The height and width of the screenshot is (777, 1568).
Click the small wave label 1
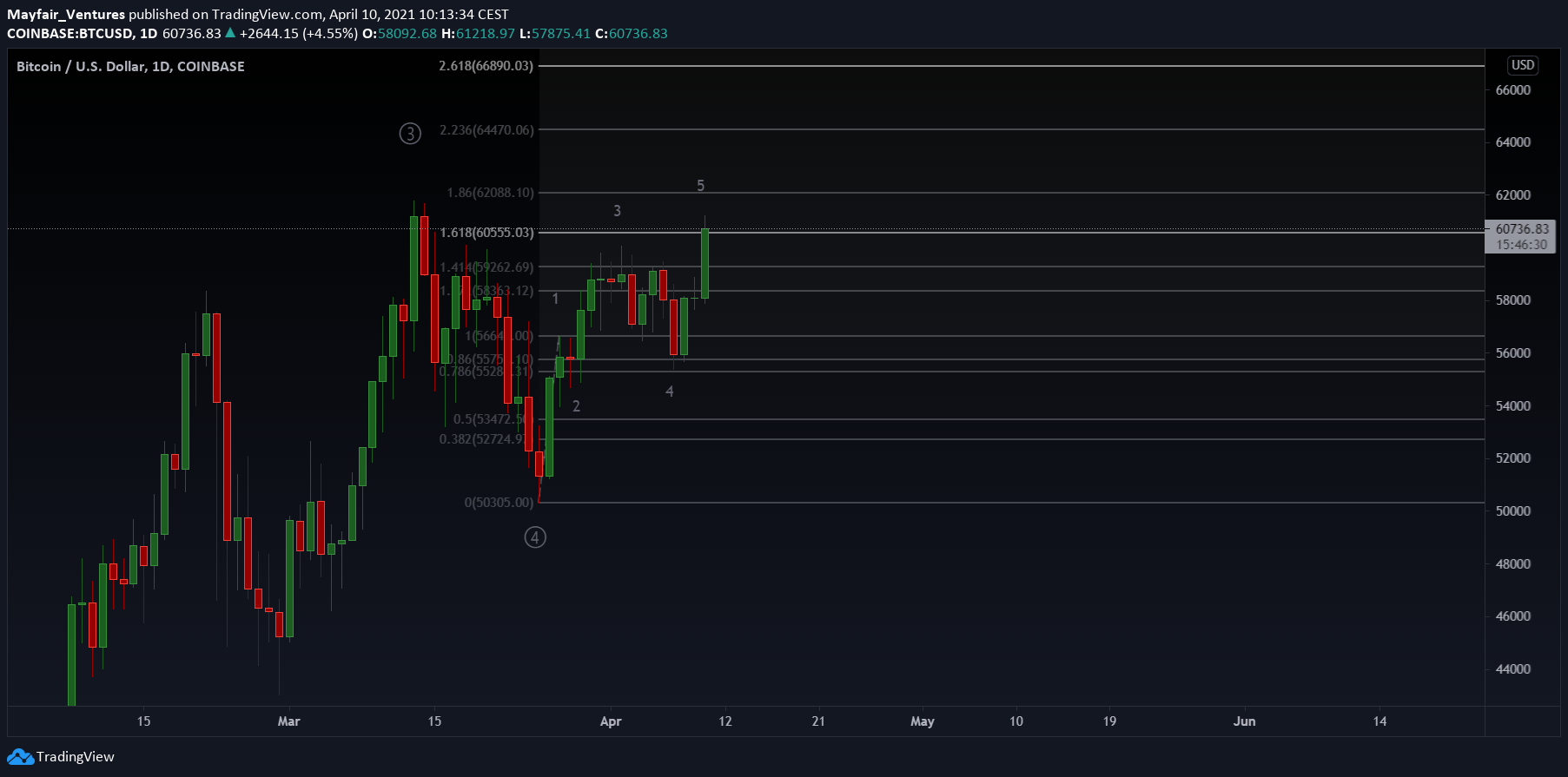tap(555, 299)
